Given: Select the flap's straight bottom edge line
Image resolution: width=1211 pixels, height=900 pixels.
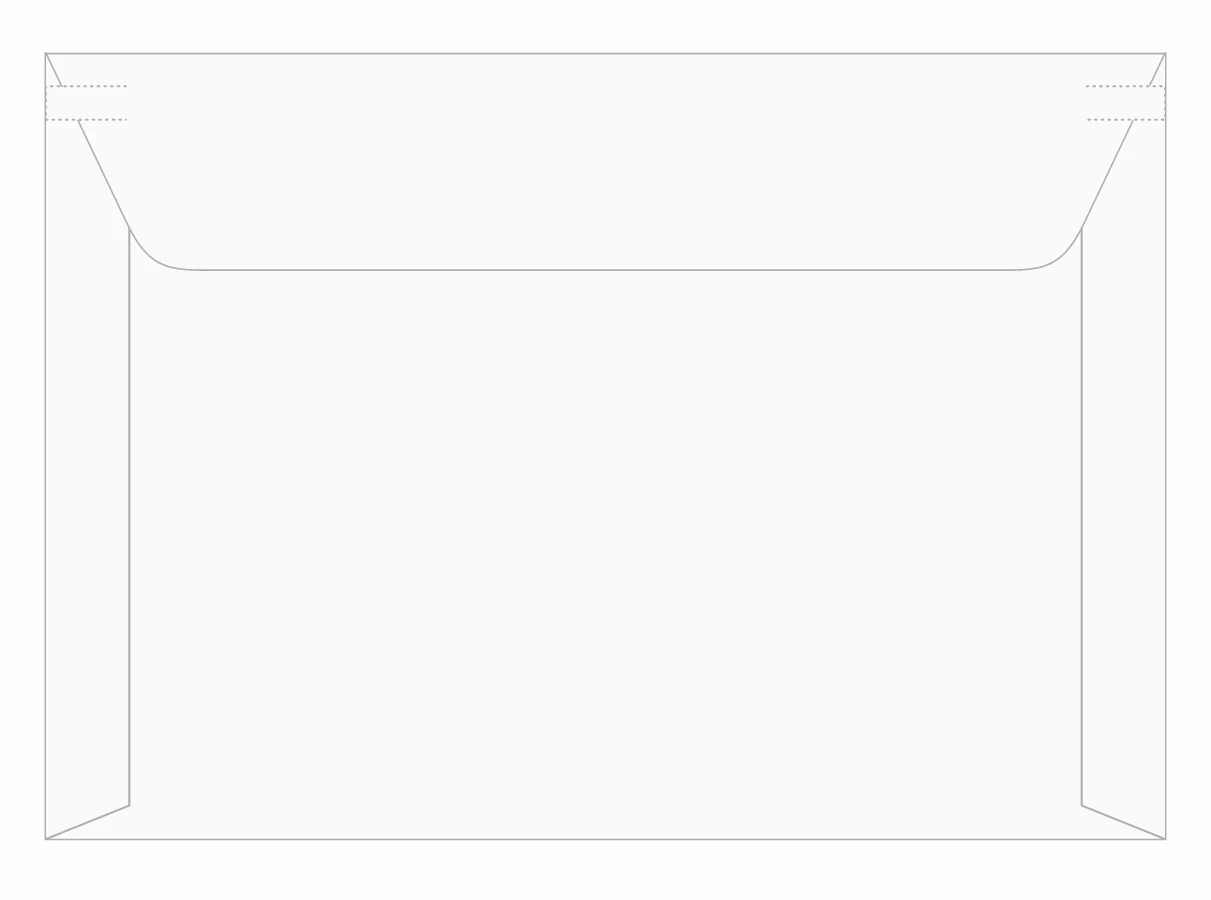Looking at the screenshot, I should (x=605, y=270).
